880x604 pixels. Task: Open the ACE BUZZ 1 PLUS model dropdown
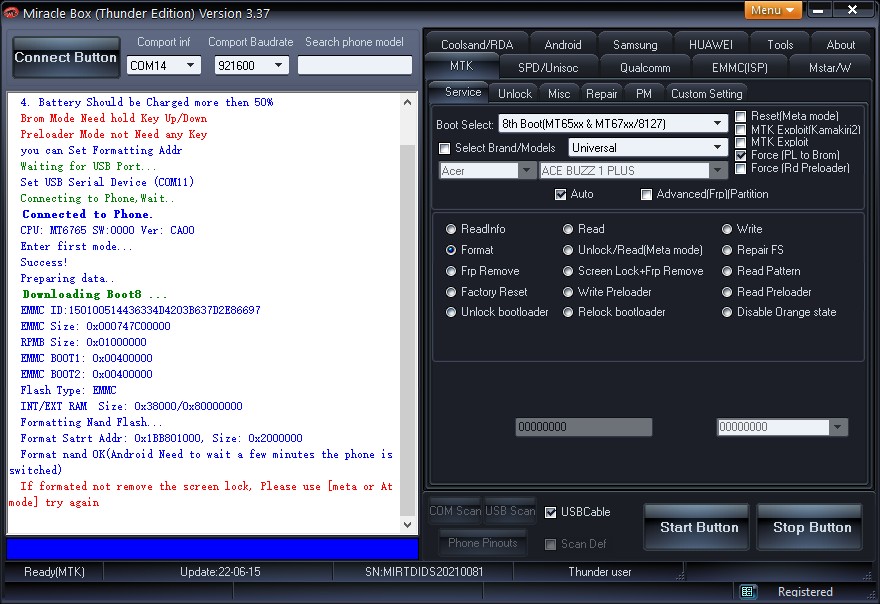tap(718, 170)
